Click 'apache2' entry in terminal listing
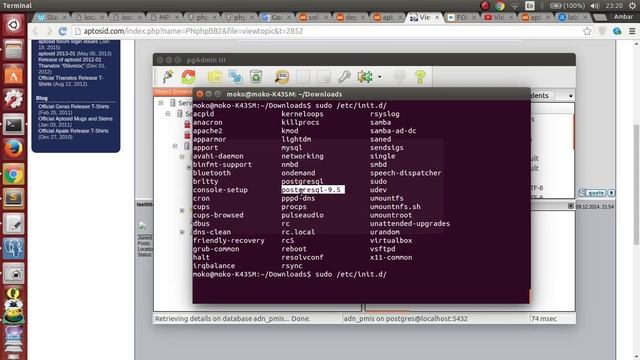 pyautogui.click(x=208, y=131)
